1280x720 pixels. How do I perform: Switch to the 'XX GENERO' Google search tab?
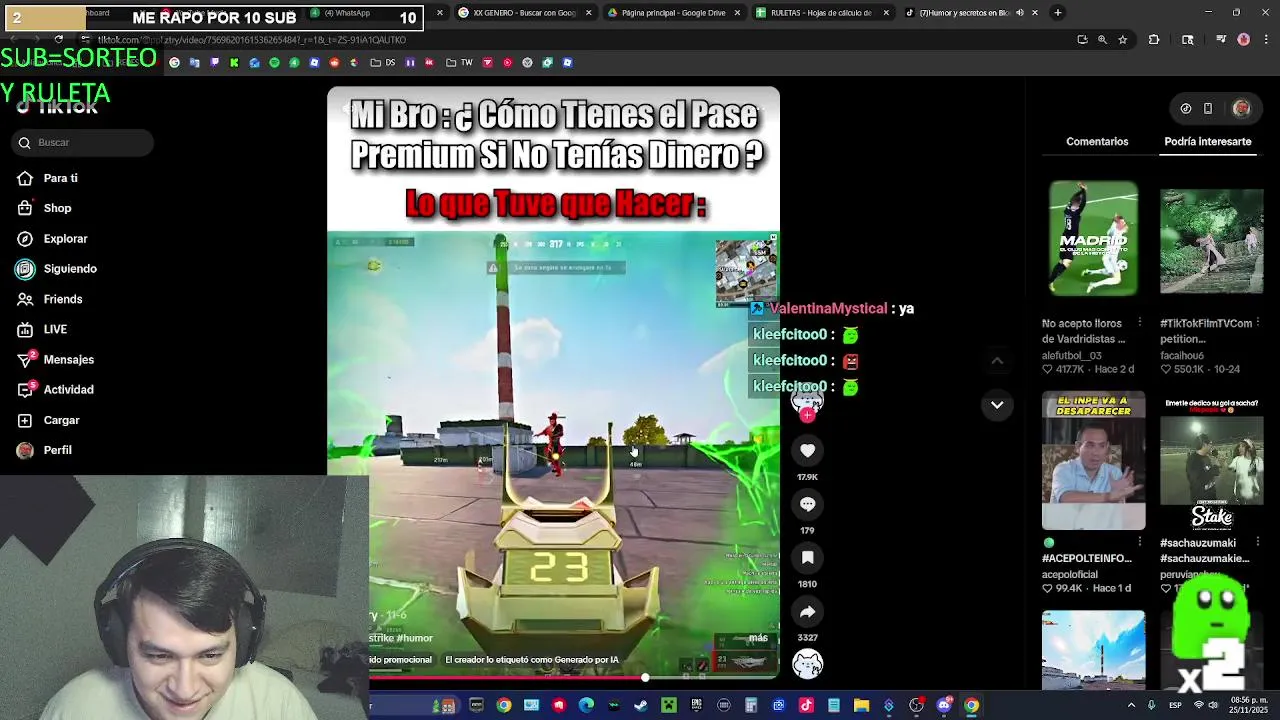click(524, 13)
